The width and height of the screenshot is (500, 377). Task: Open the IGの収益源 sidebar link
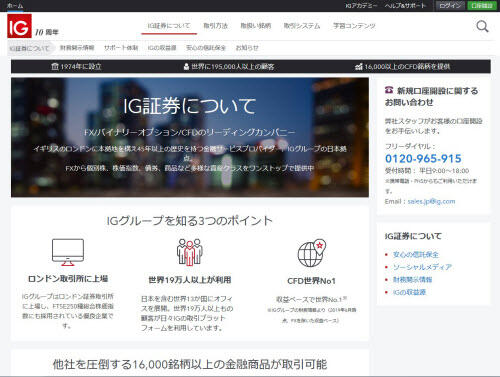[409, 292]
